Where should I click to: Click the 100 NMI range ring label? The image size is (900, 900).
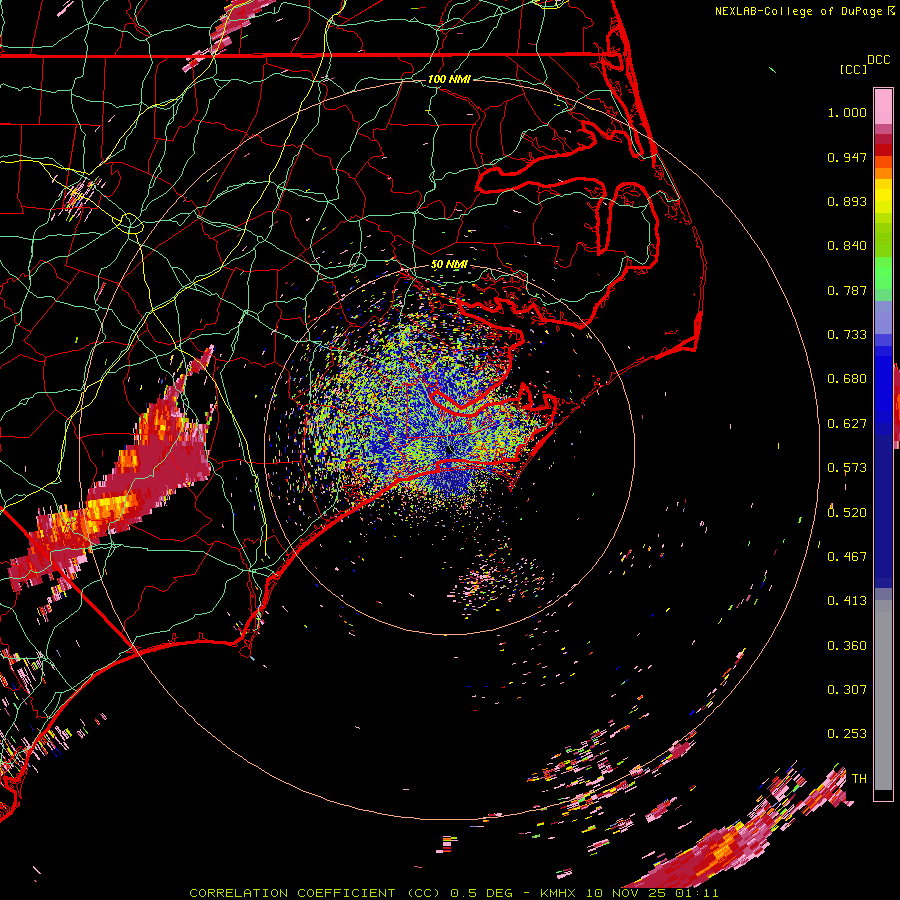449,79
